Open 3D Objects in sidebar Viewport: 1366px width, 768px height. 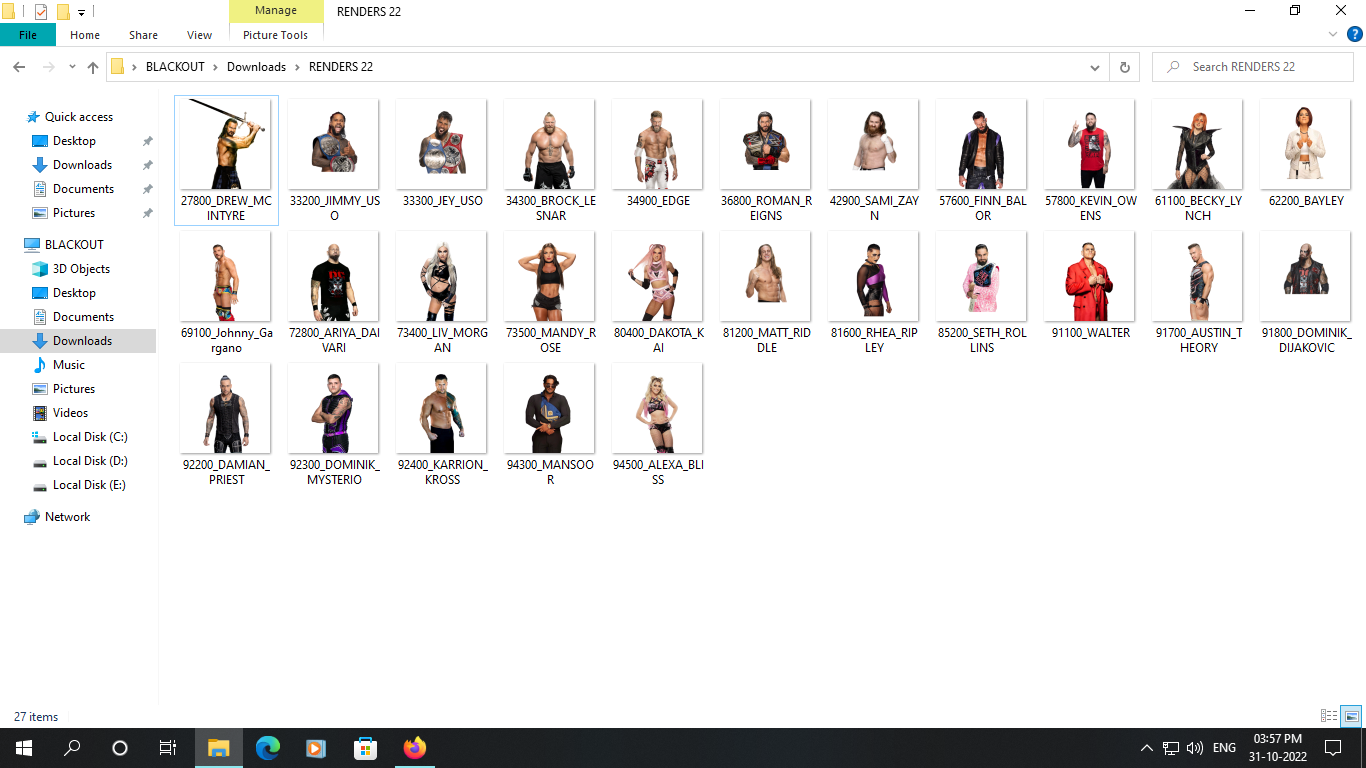[x=81, y=269]
